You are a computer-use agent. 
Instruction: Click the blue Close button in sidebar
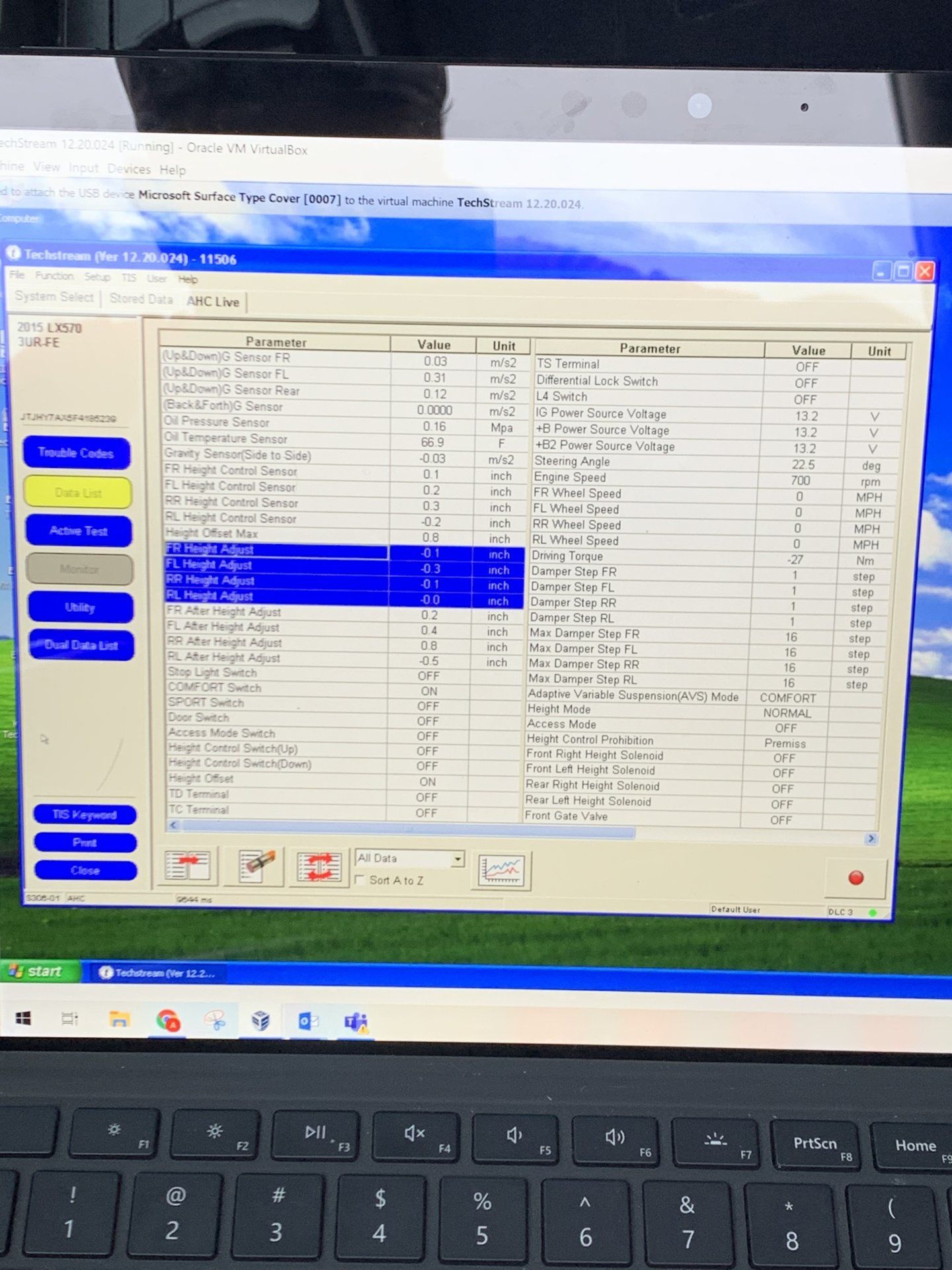pyautogui.click(x=86, y=870)
